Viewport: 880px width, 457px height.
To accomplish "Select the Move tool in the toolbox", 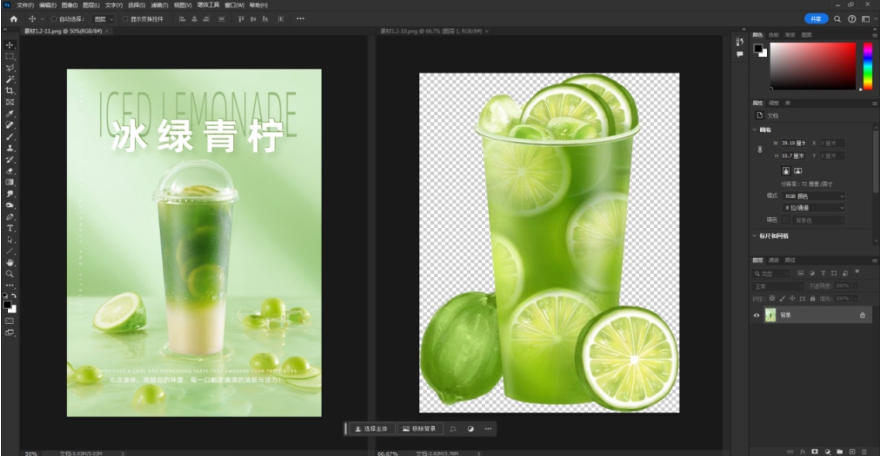I will 10,46.
